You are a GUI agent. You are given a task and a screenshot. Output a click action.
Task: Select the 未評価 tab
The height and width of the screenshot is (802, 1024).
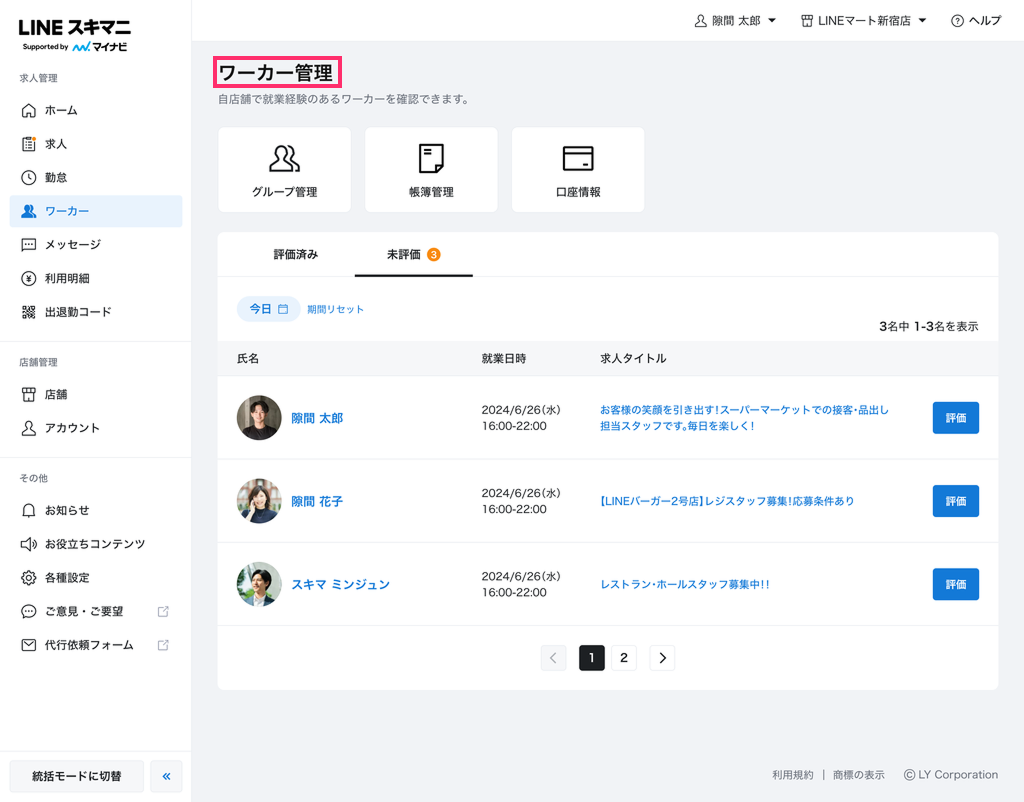tap(413, 255)
